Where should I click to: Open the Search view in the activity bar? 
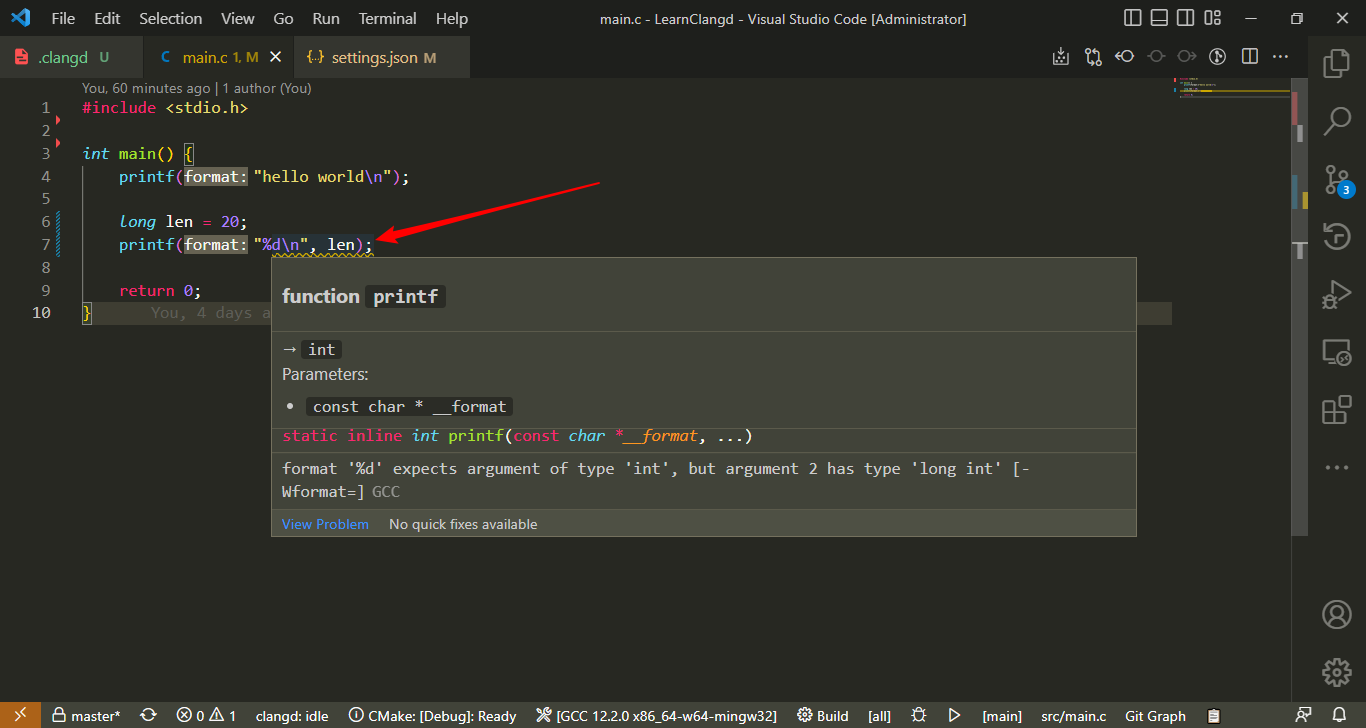(1337, 120)
